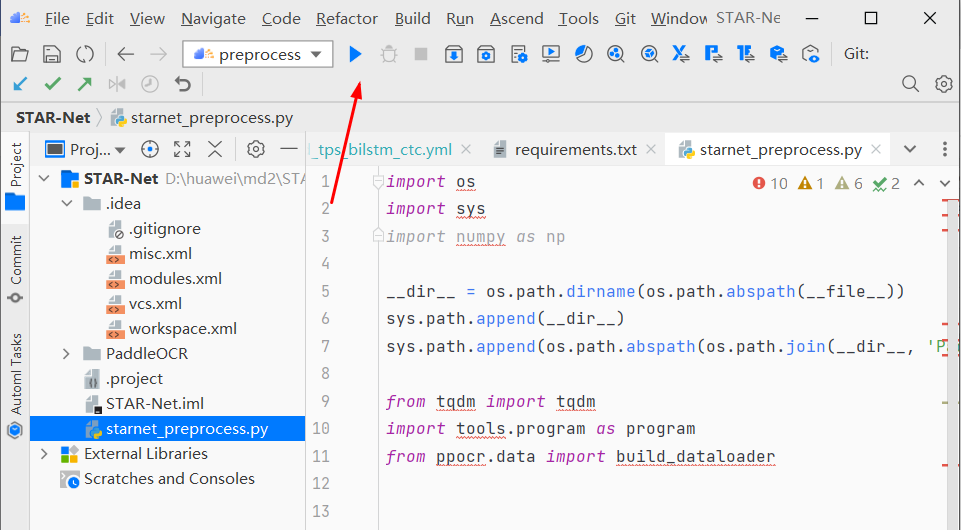Save all files with the disk icon
The width and height of the screenshot is (961, 530).
pos(52,54)
